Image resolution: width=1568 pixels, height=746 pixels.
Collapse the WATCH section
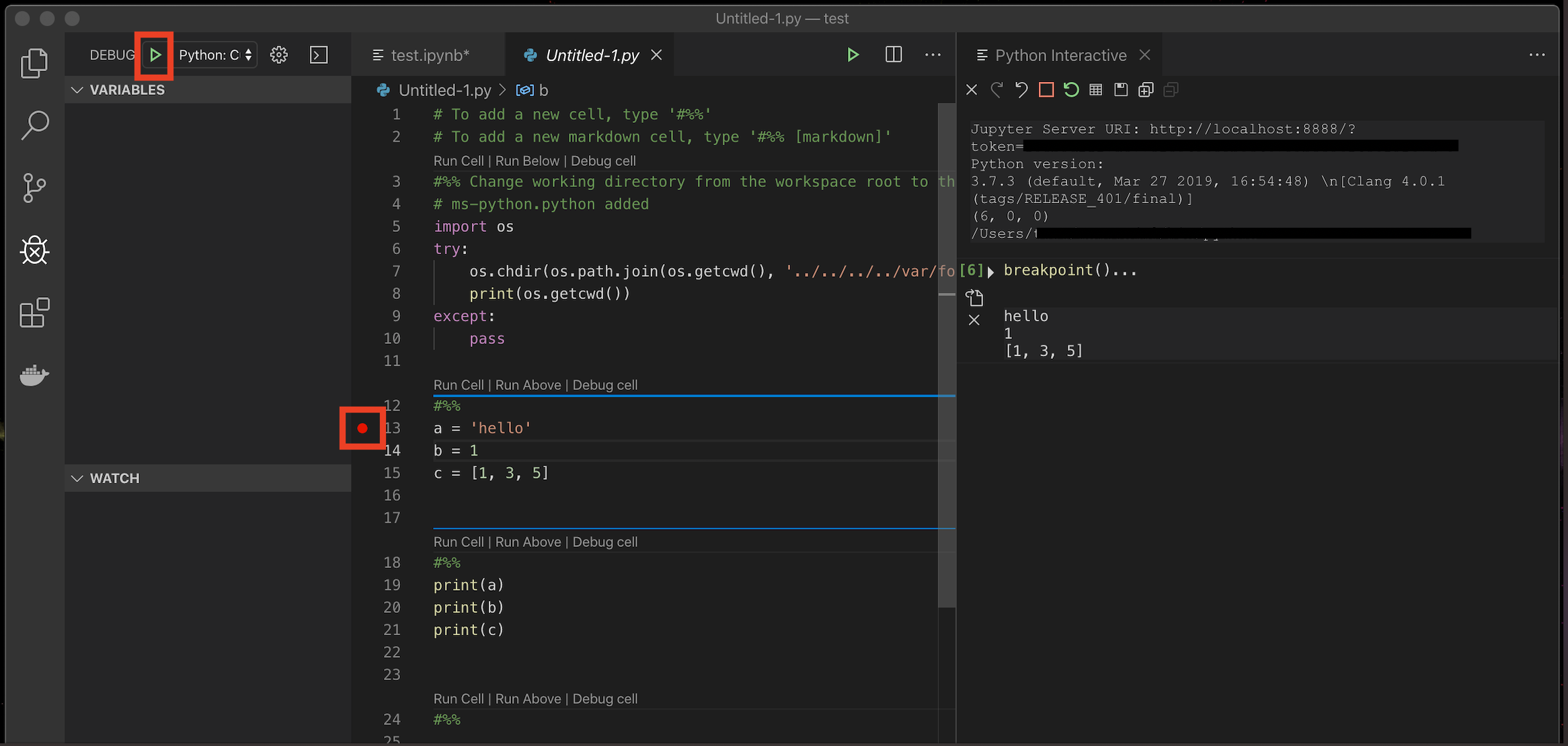click(x=77, y=478)
